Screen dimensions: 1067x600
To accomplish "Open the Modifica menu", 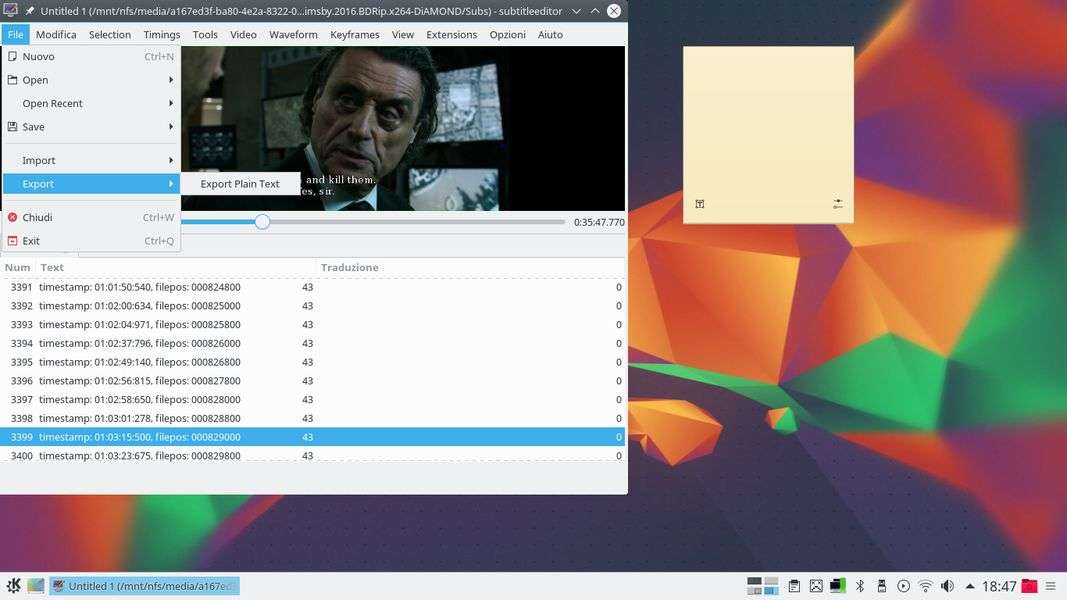I will point(56,35).
